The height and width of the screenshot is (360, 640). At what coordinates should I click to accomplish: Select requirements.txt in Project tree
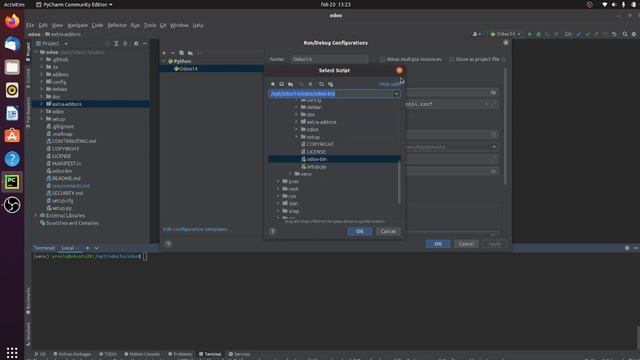click(x=70, y=186)
